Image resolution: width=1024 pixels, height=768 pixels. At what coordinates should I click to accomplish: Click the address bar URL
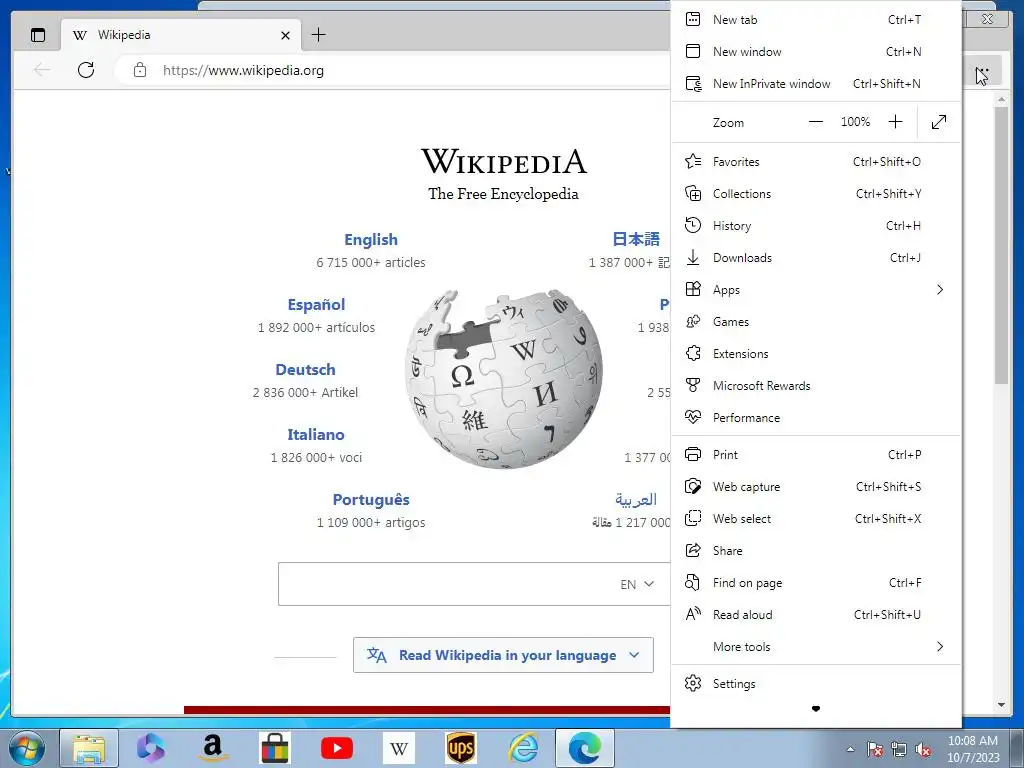point(244,71)
